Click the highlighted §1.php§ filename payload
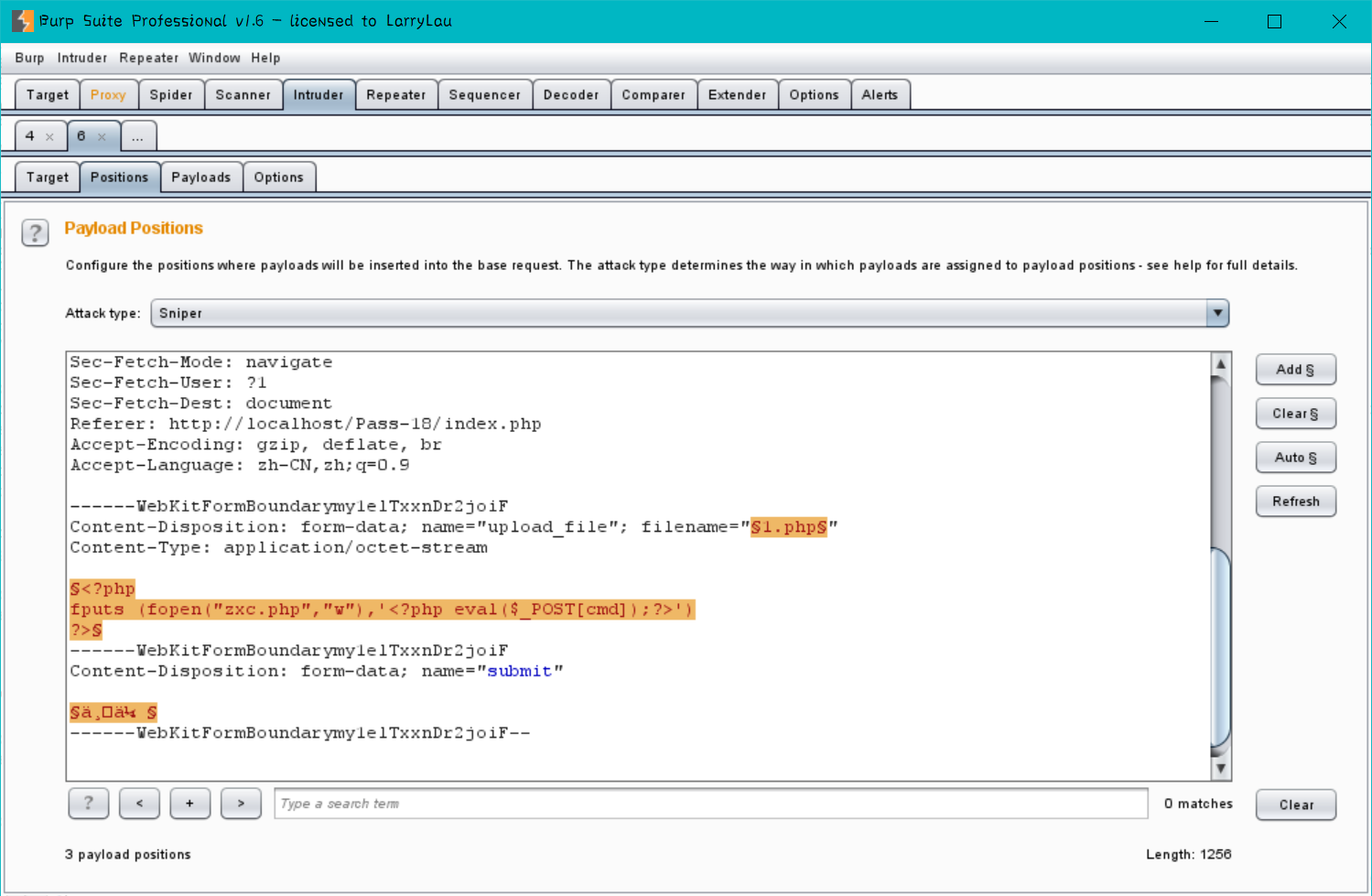1372x896 pixels. click(789, 527)
